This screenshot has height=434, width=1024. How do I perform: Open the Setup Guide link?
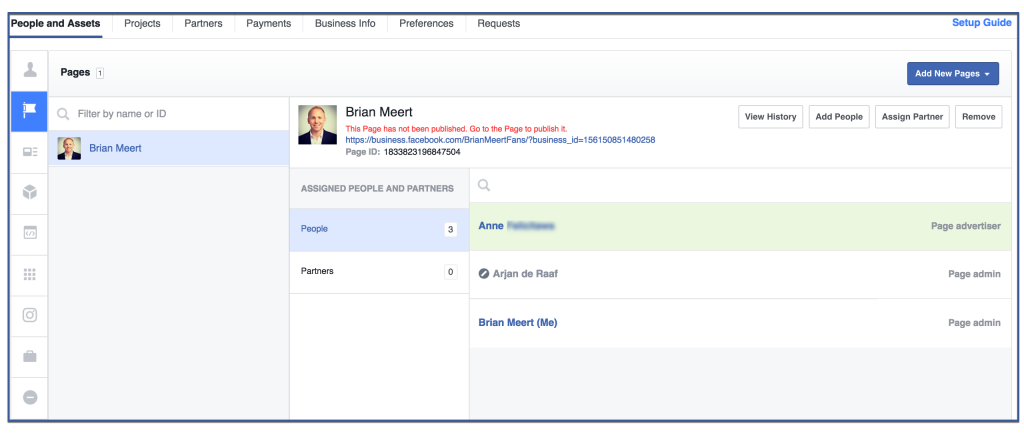(982, 23)
